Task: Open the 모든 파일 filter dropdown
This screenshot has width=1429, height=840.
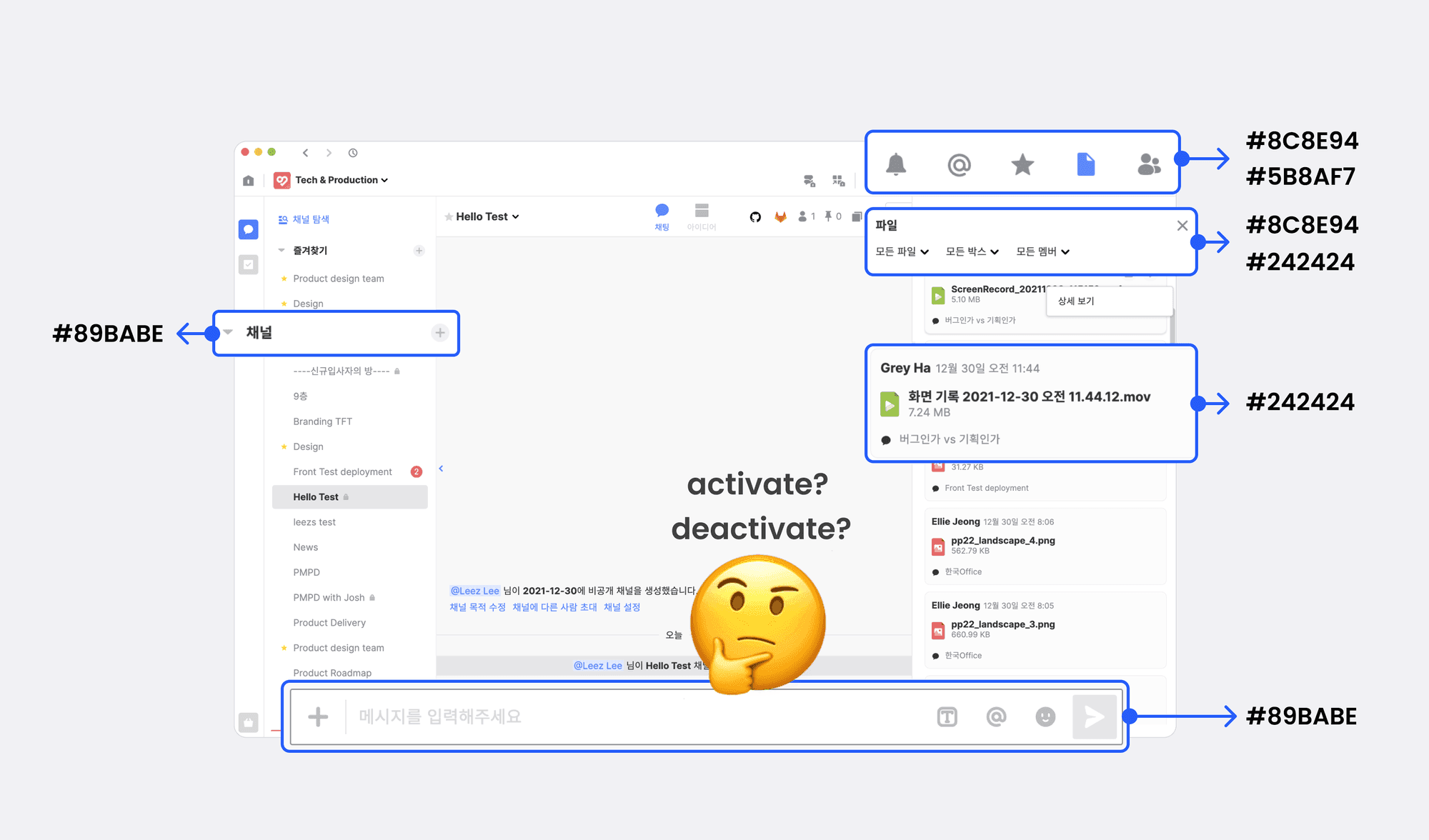Action: pyautogui.click(x=902, y=251)
